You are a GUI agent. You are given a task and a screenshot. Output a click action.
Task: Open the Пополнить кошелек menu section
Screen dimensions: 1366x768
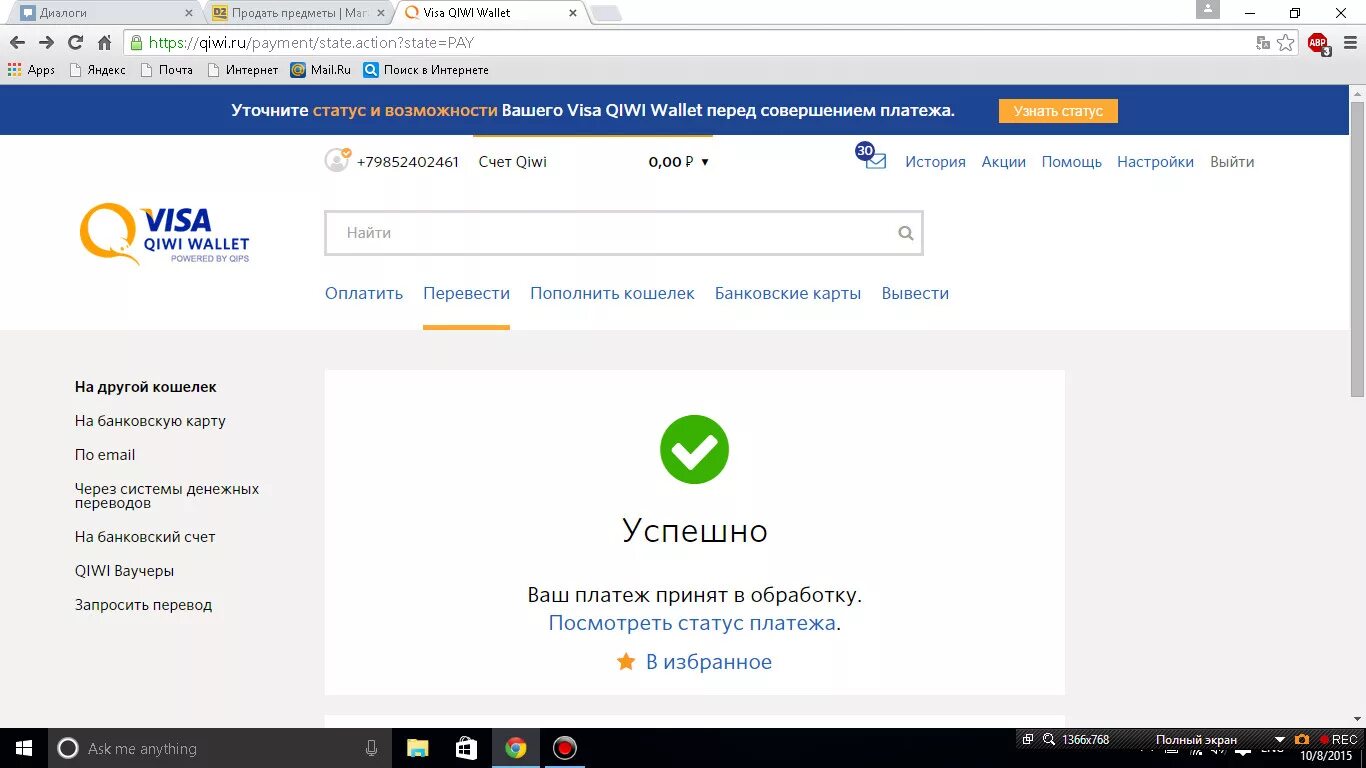click(x=612, y=293)
